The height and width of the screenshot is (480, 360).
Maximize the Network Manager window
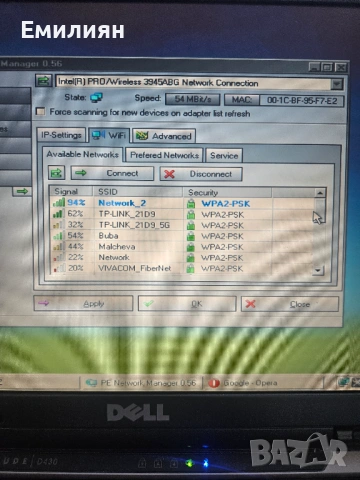(327, 67)
